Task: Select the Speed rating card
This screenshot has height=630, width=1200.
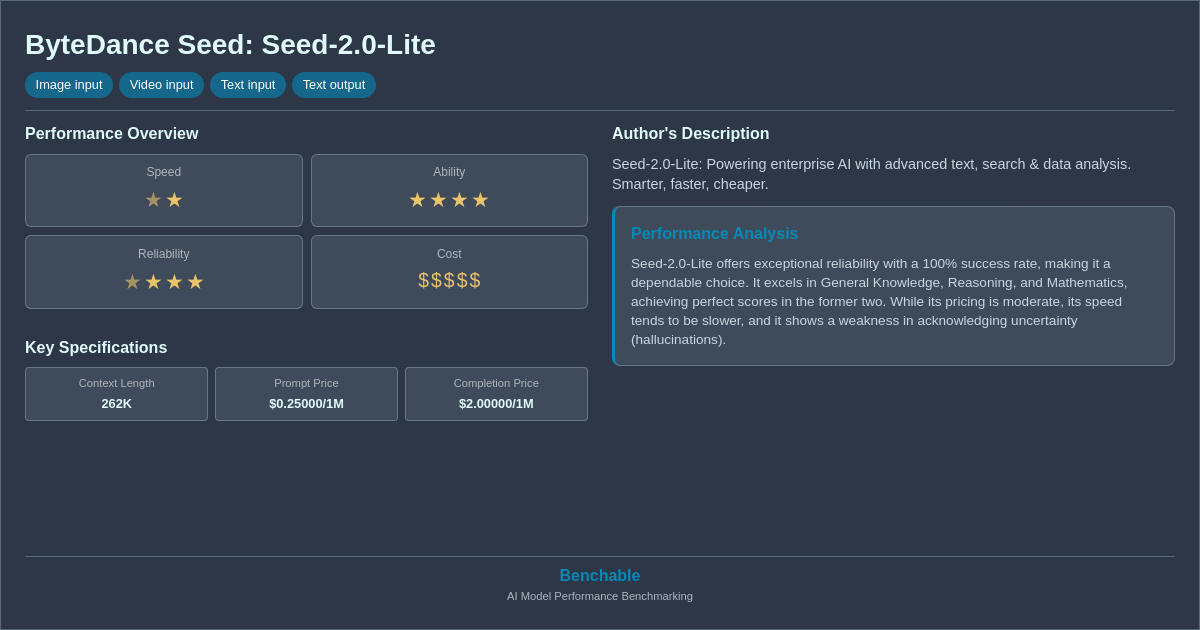Action: pos(164,190)
